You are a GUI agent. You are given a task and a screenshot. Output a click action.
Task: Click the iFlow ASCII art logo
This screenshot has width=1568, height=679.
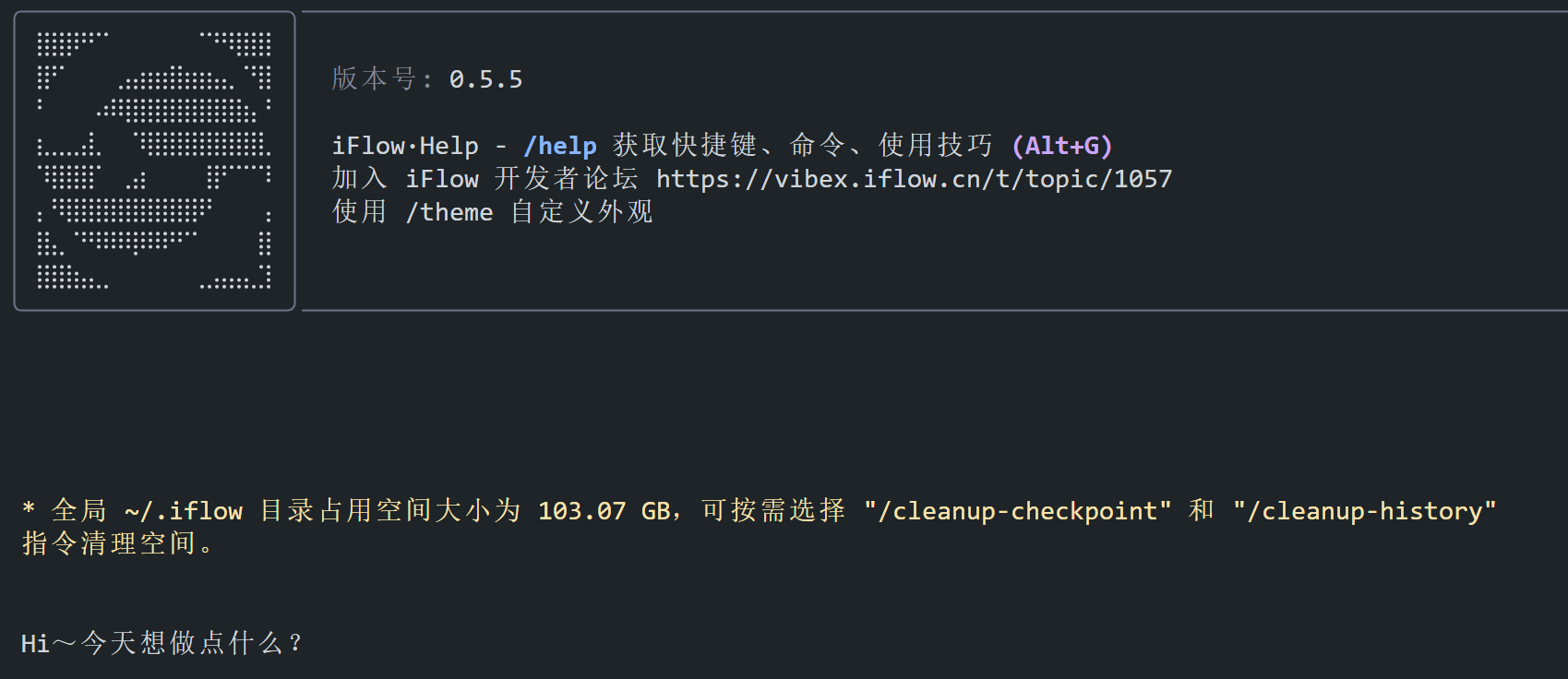(x=154, y=161)
